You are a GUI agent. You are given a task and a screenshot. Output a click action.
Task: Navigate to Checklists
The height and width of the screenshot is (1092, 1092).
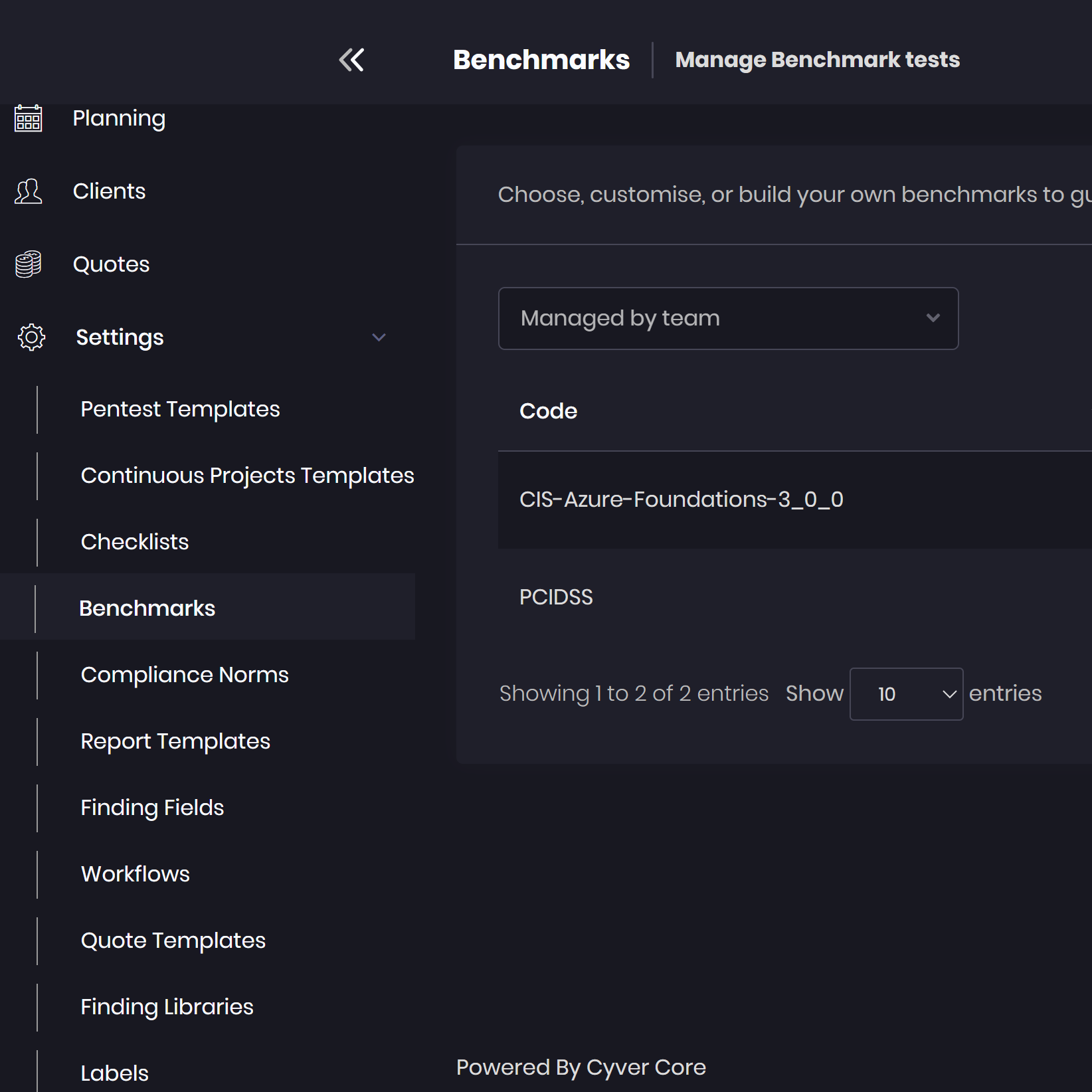[x=135, y=542]
